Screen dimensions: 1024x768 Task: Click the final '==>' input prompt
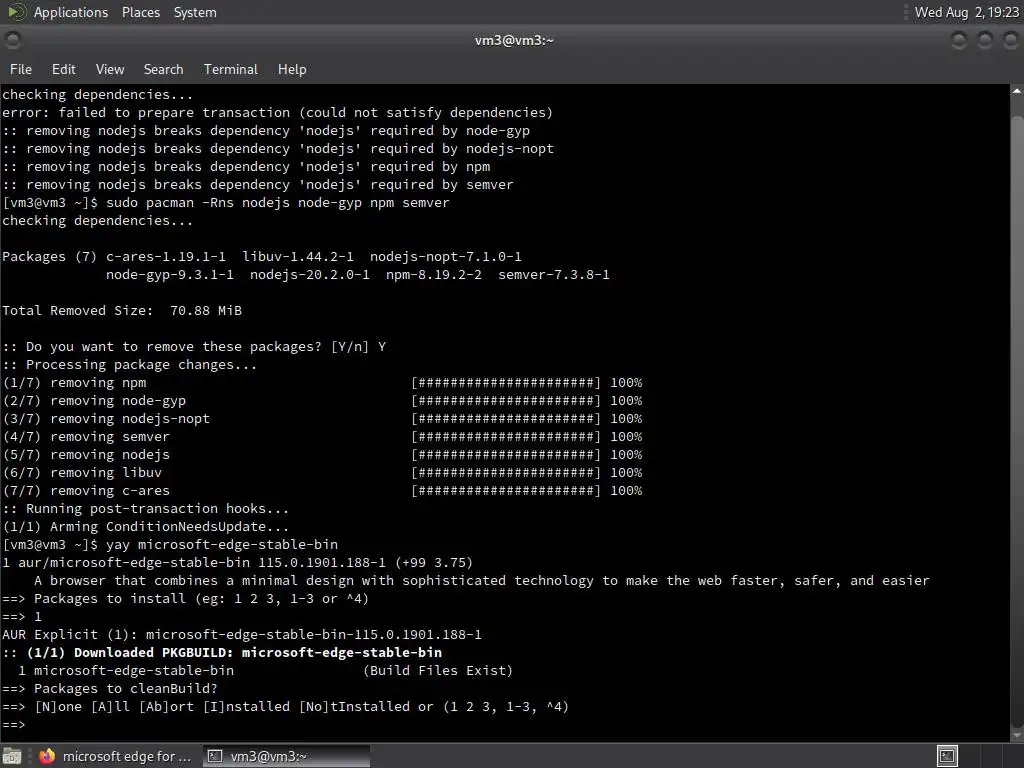pos(14,725)
